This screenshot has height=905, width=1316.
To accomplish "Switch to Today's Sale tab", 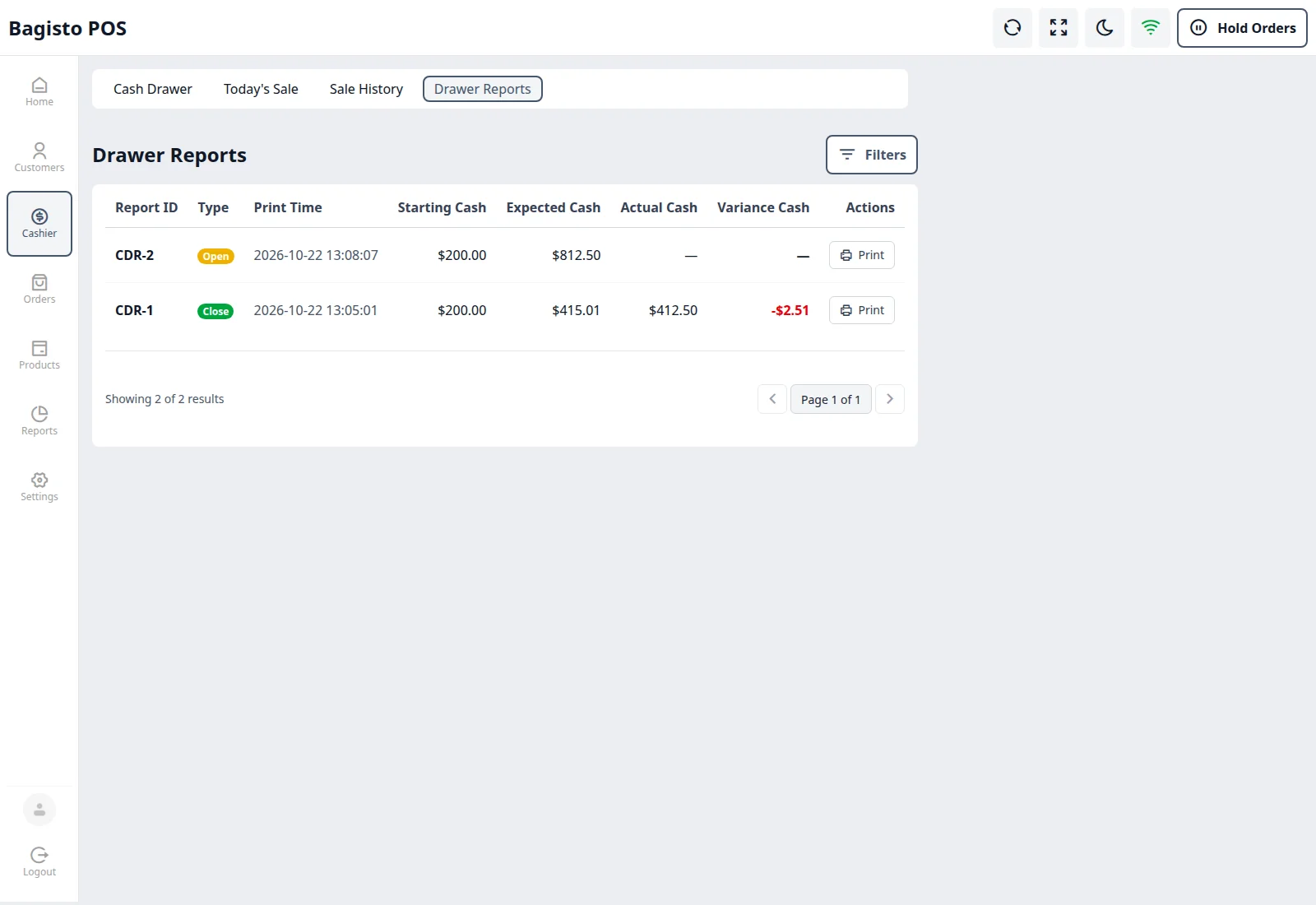I will coord(261,89).
